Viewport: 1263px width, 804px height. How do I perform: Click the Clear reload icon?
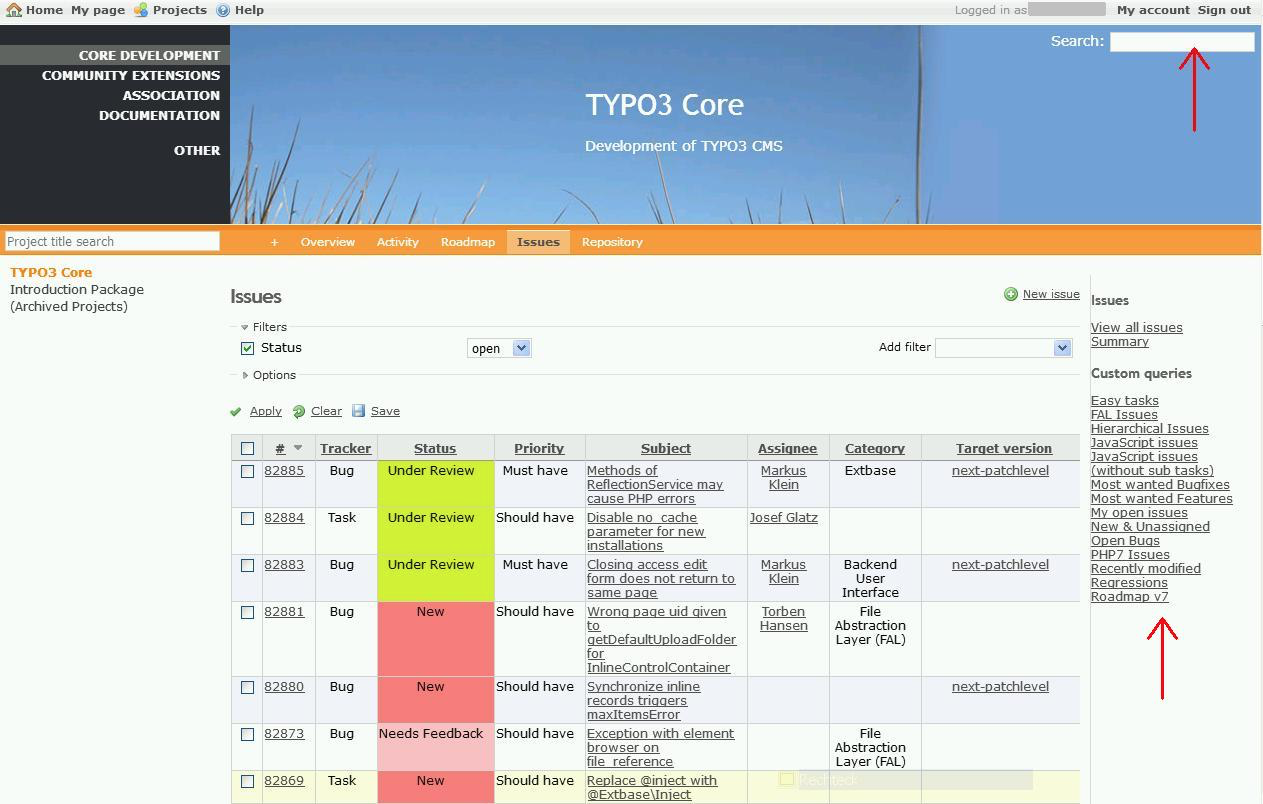(x=299, y=412)
